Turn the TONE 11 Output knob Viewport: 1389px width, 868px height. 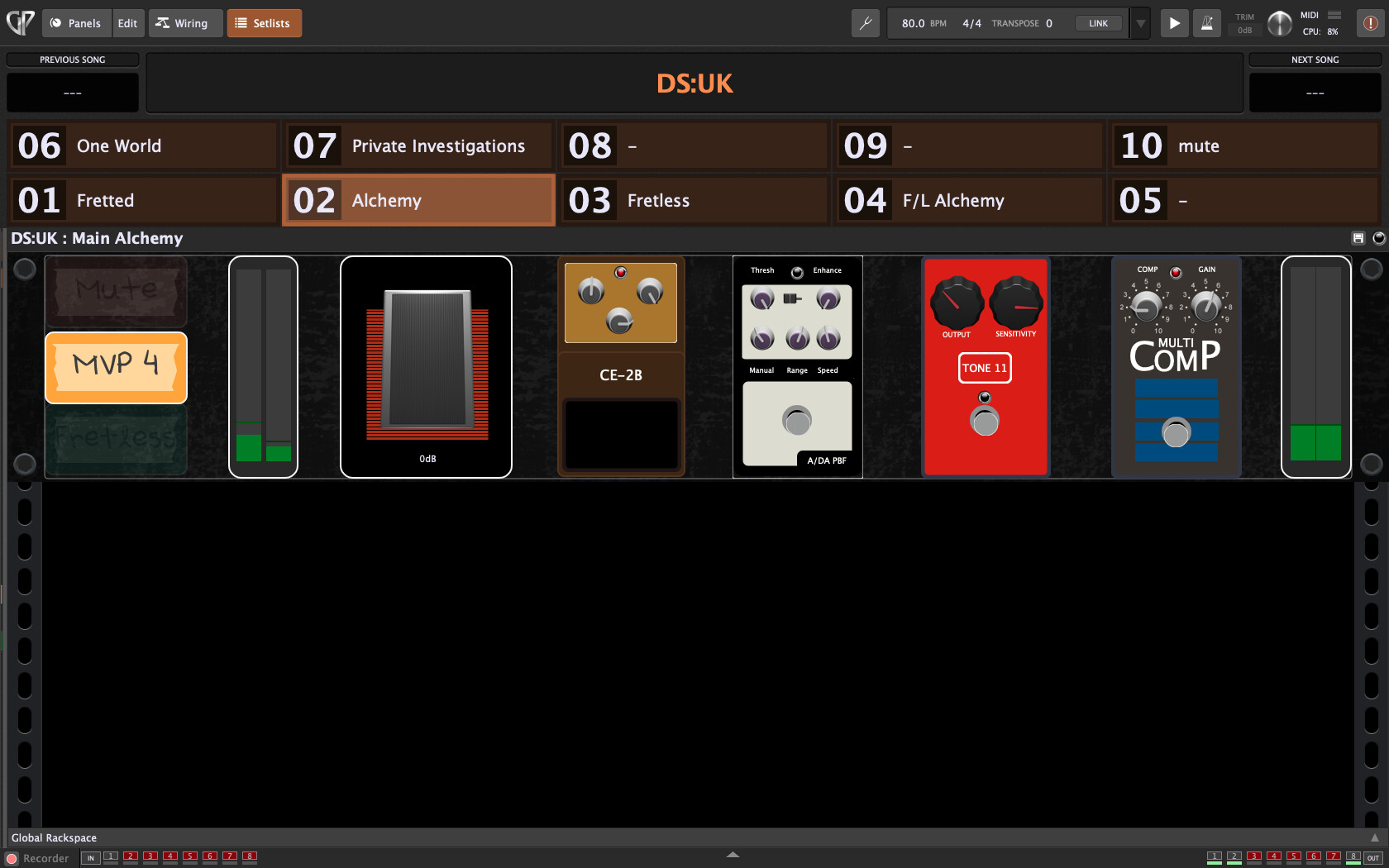(957, 303)
